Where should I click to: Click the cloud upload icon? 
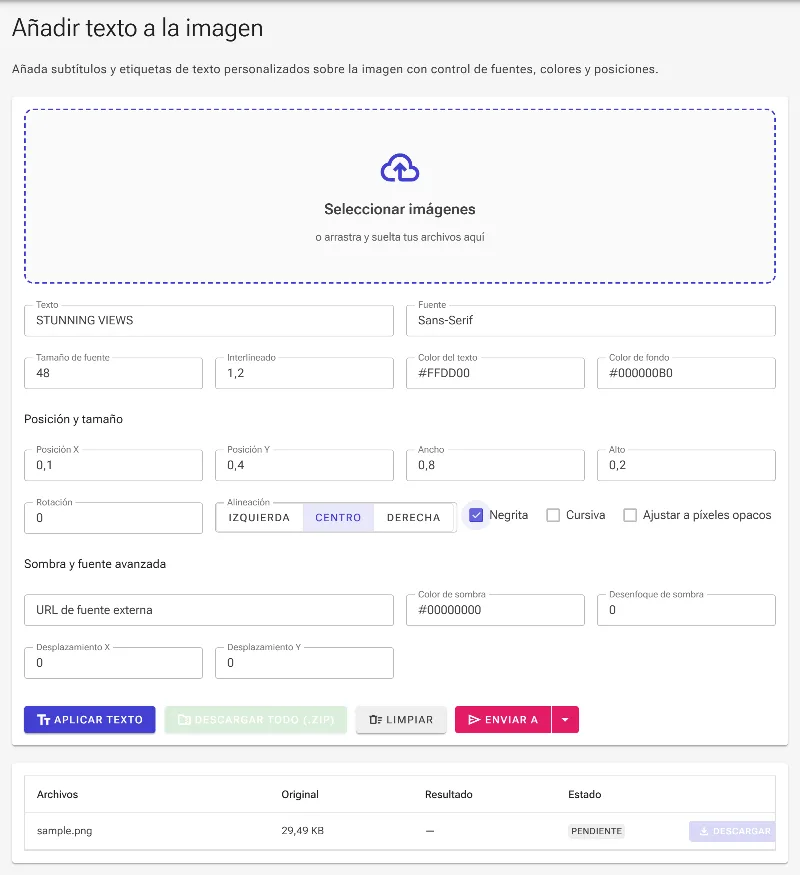pyautogui.click(x=399, y=168)
